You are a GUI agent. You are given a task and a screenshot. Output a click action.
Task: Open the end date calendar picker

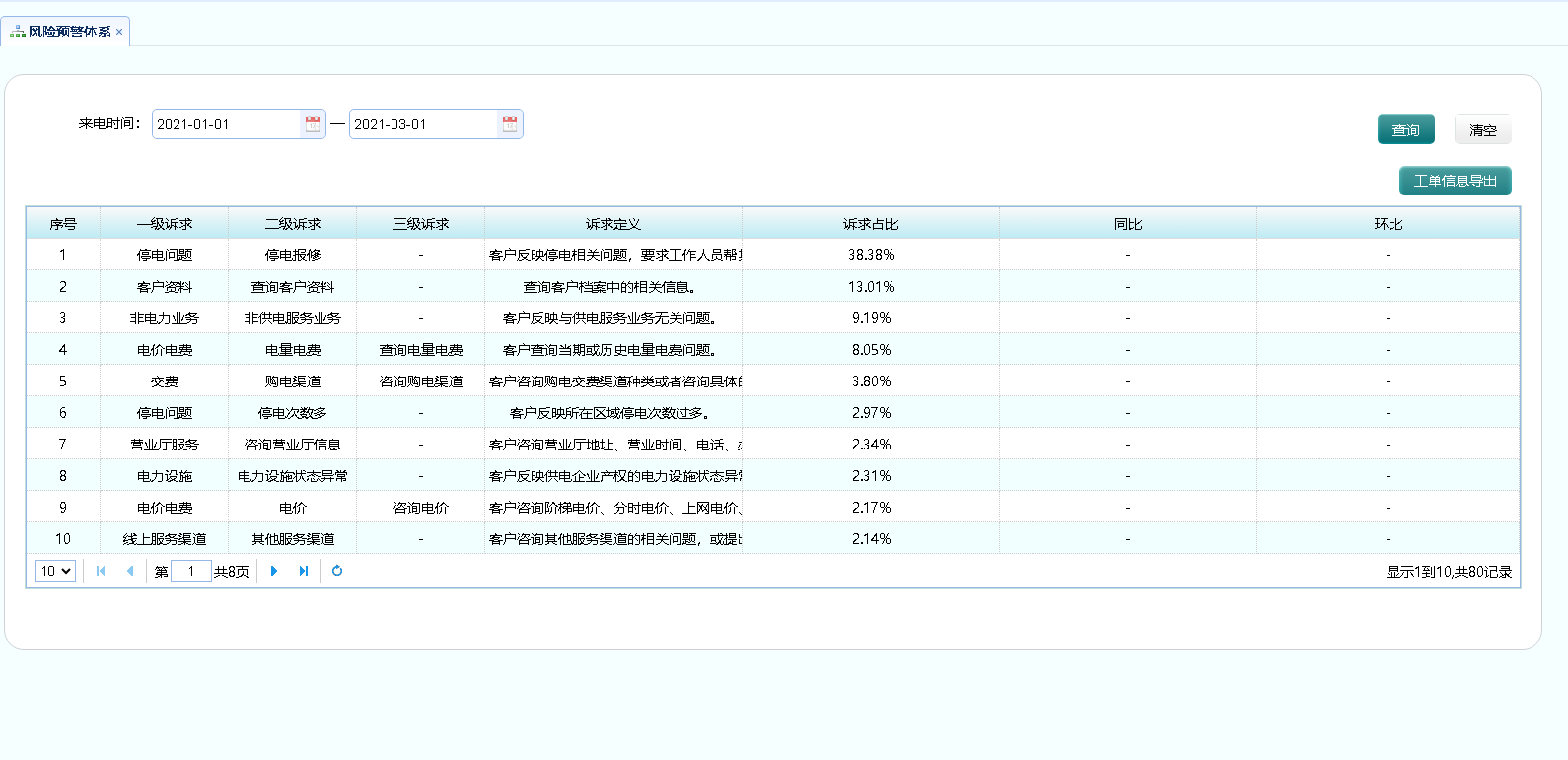click(510, 124)
